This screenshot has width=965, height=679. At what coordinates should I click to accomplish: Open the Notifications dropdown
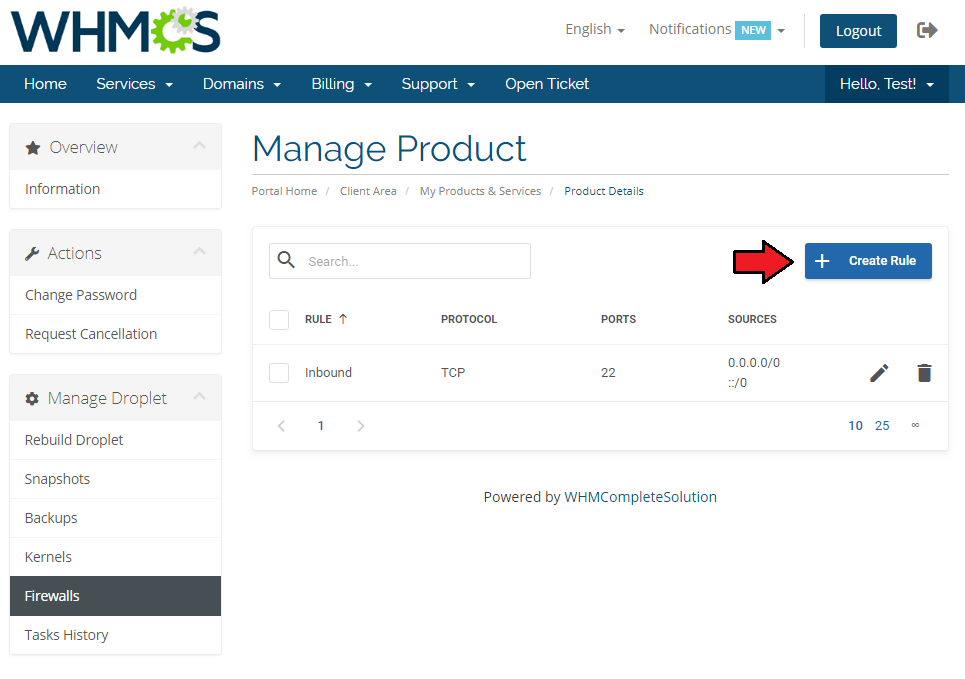[x=717, y=30]
